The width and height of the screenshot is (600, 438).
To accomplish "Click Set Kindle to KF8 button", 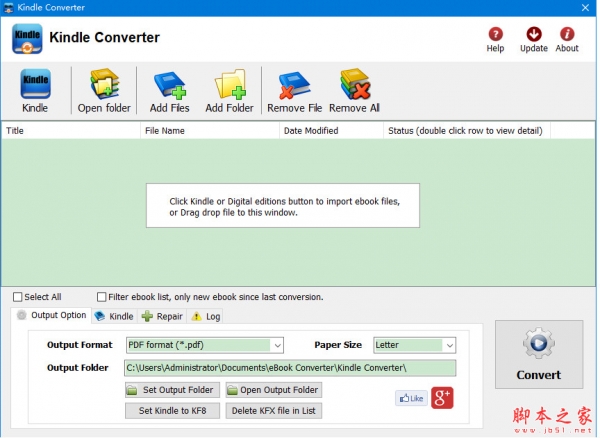I will pos(172,410).
